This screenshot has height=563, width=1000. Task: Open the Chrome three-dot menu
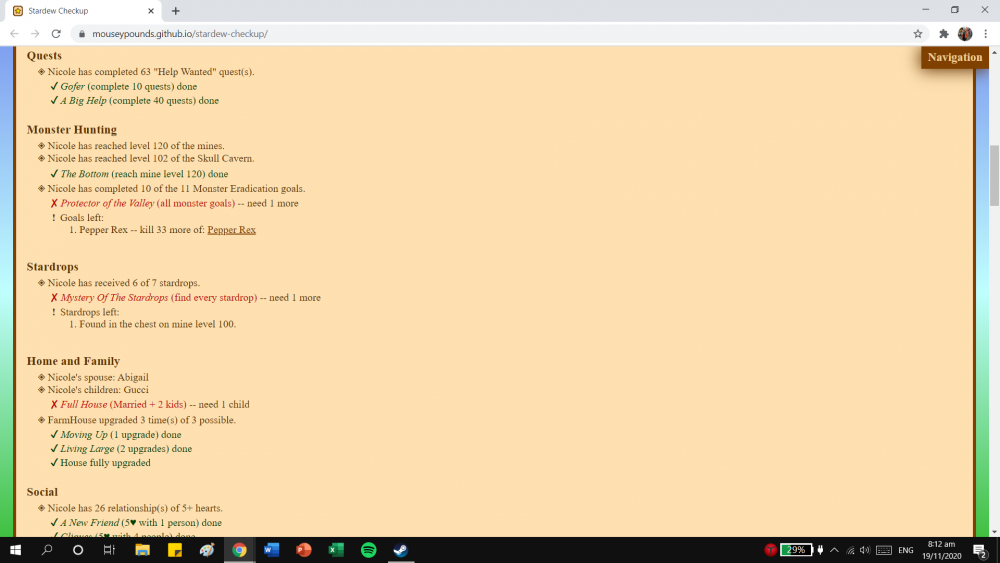coord(985,34)
